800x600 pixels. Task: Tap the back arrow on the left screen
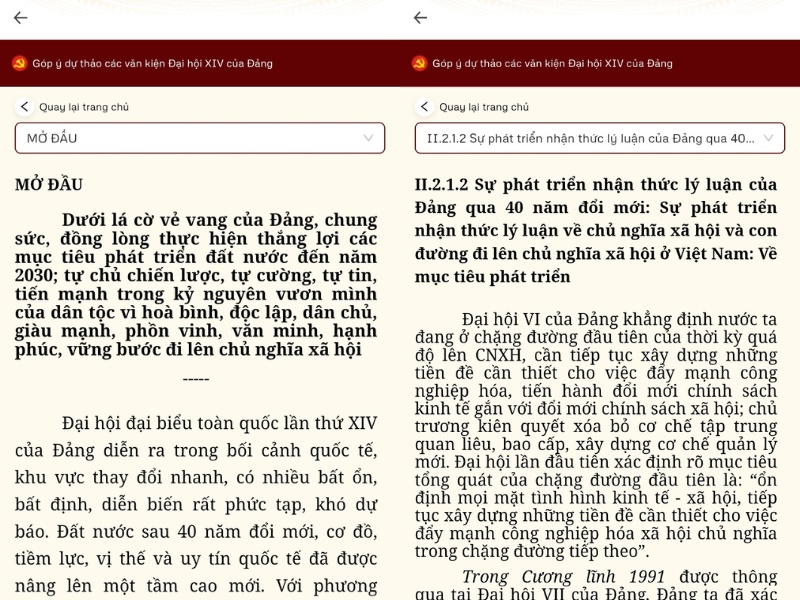21,18
